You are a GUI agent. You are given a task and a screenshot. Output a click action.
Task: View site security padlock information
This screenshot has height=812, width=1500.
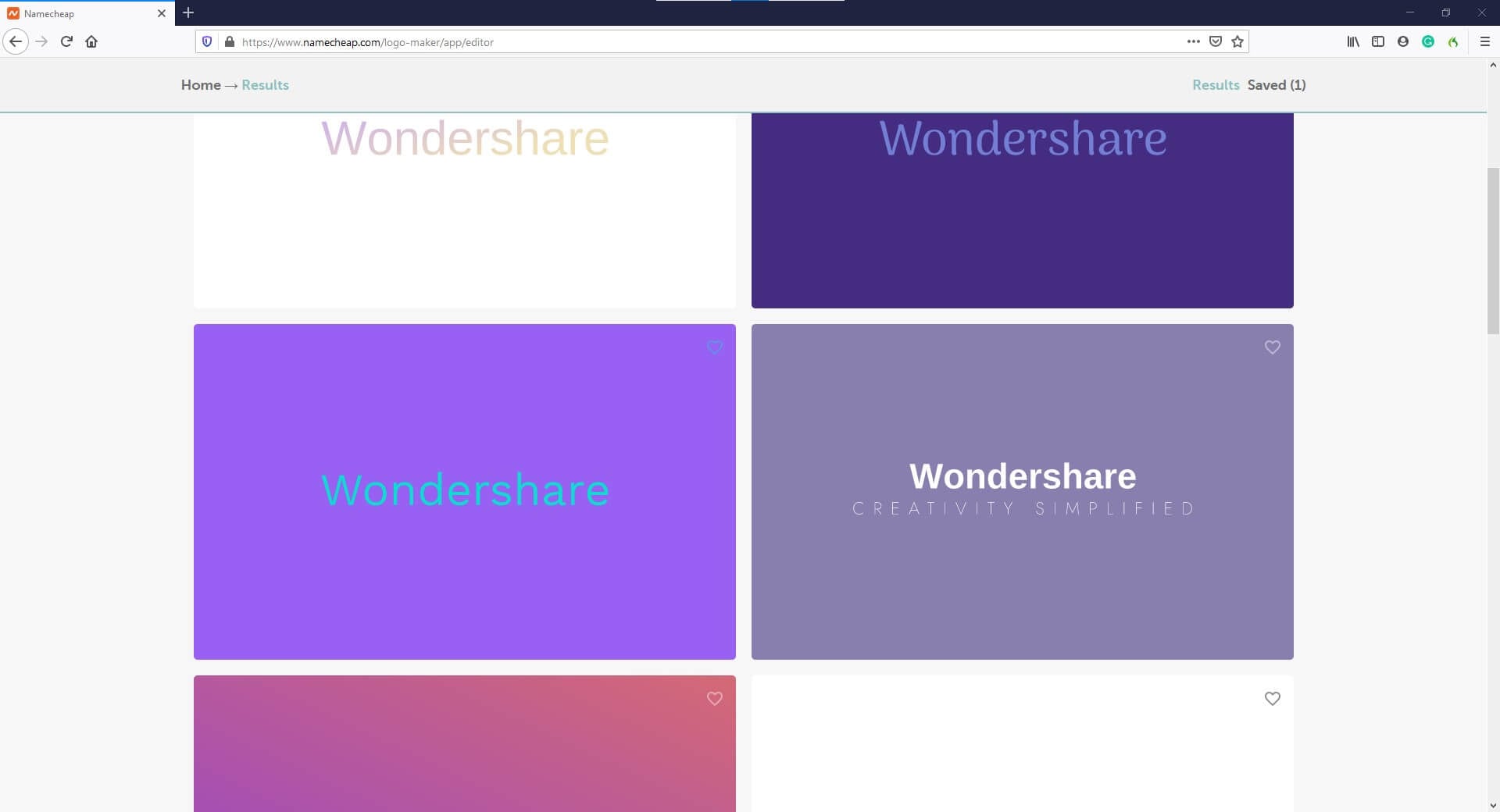tap(229, 41)
